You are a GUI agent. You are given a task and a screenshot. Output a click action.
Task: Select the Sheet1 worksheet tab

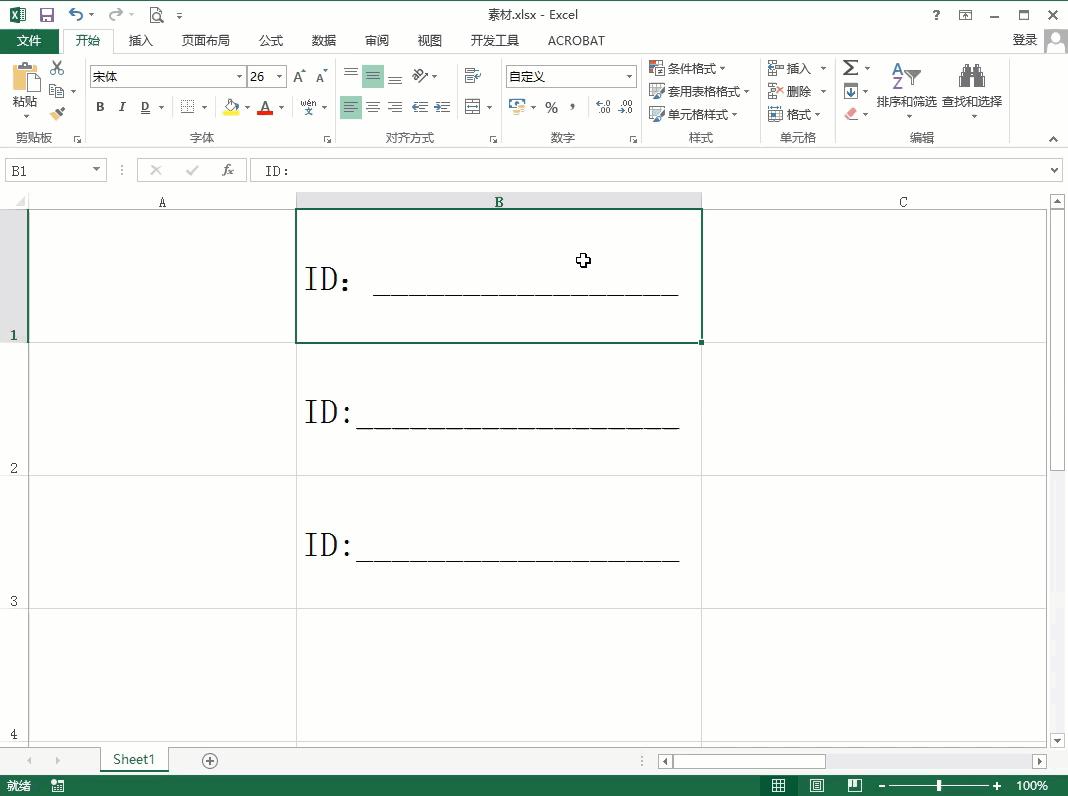[x=133, y=760]
